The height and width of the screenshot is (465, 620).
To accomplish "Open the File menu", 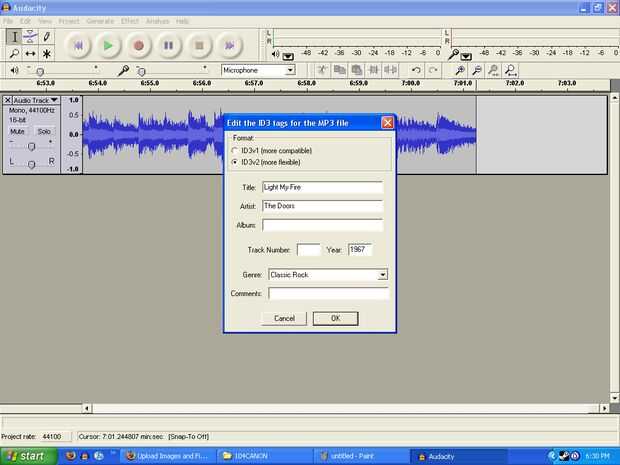I will 8,21.
